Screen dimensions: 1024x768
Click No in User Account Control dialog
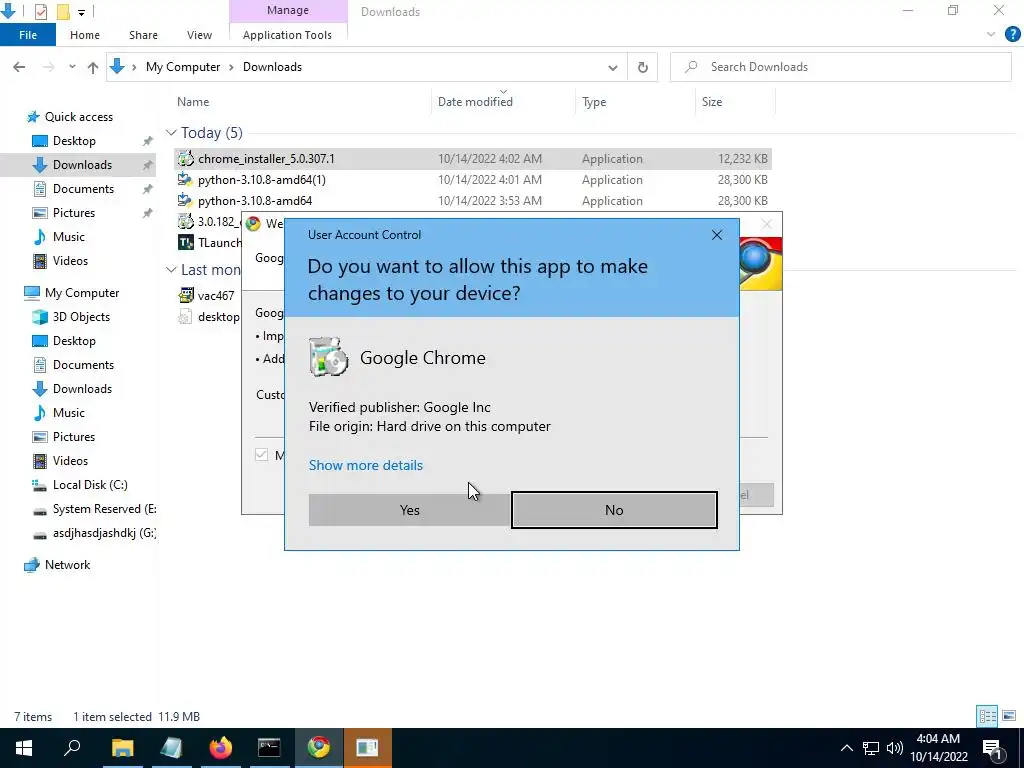tap(614, 510)
